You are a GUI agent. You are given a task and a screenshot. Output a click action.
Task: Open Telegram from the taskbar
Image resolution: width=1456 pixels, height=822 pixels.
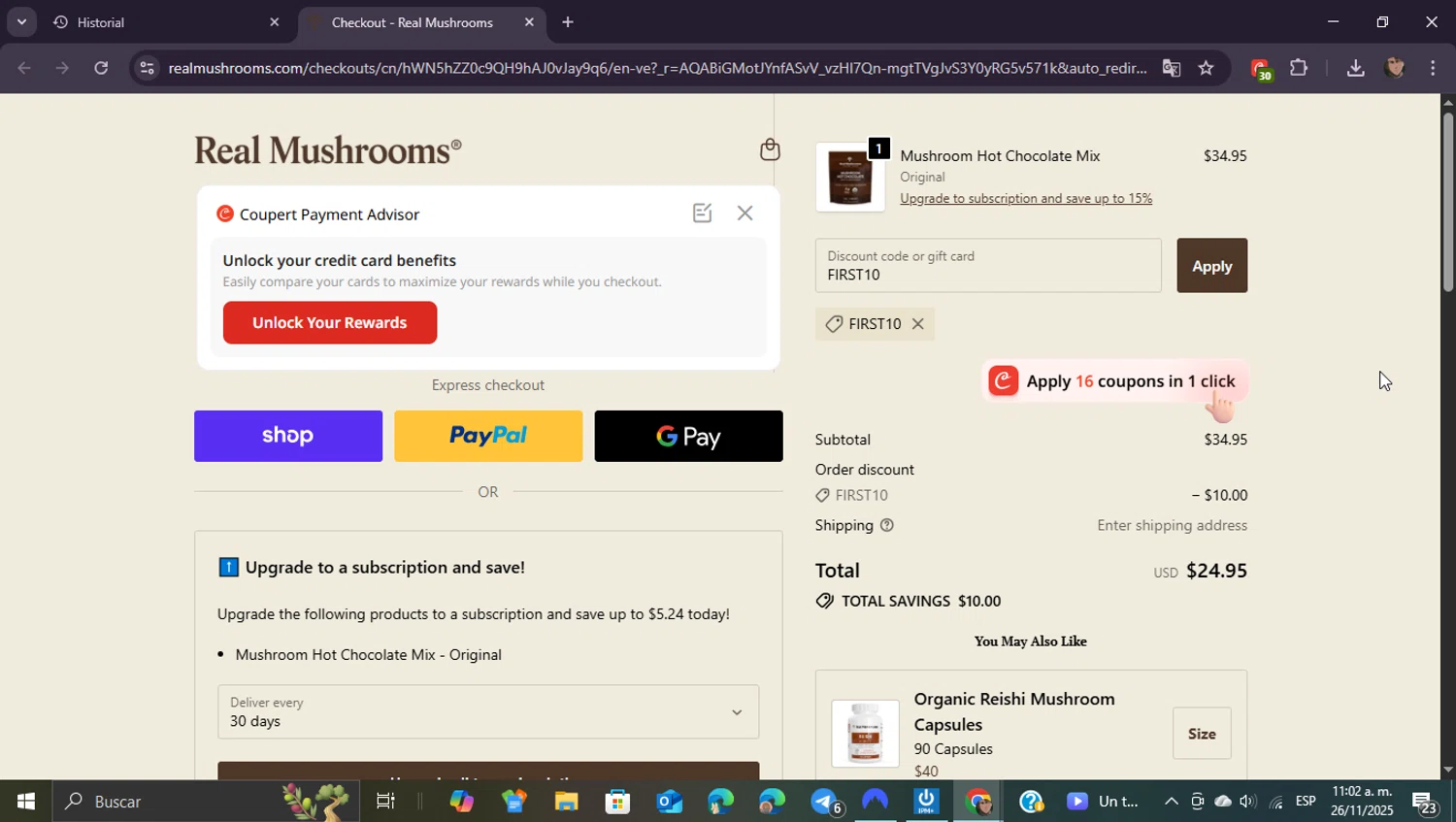[826, 802]
